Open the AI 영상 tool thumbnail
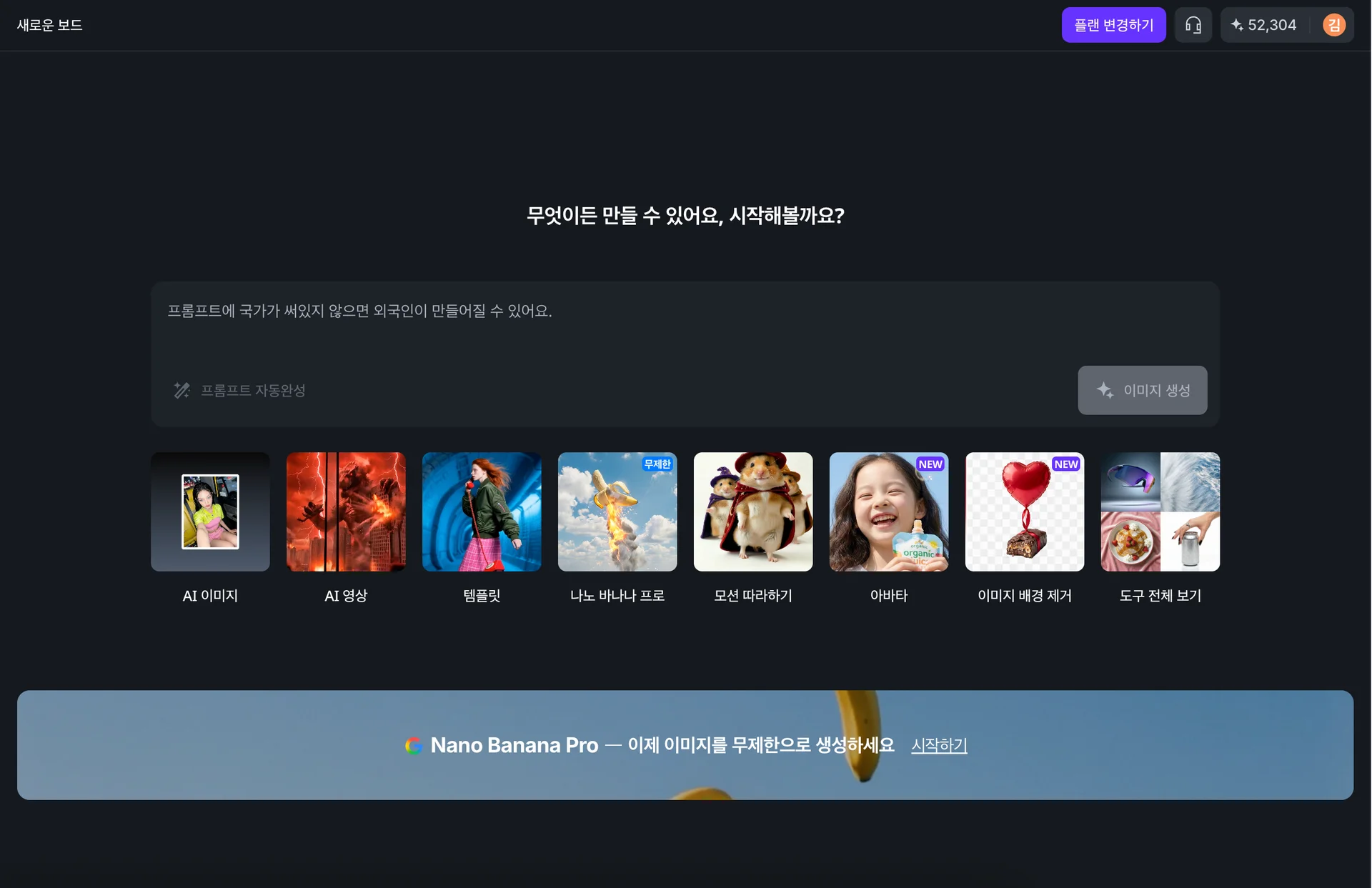1372x888 pixels. (x=346, y=512)
